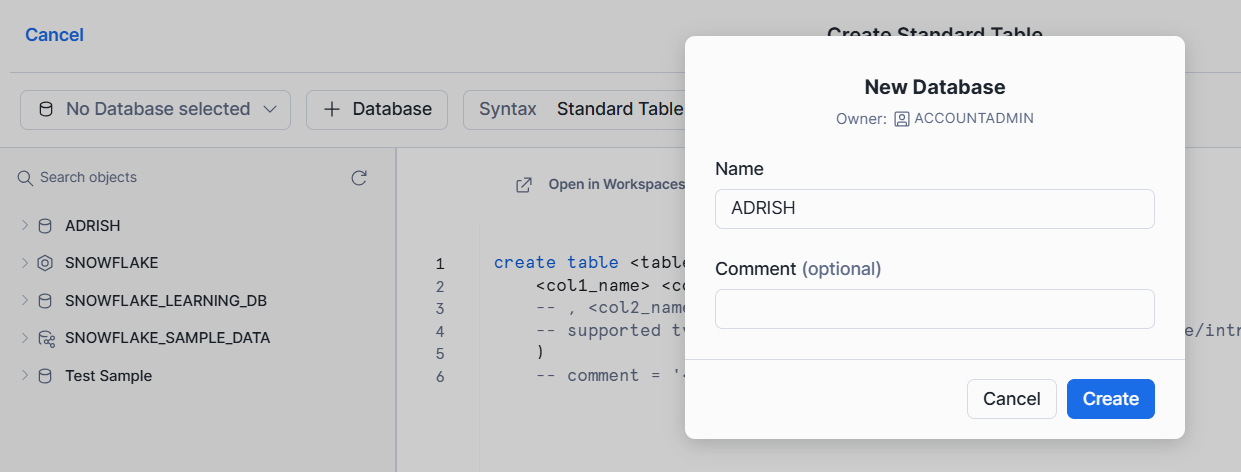This screenshot has height=472, width=1241.
Task: Click line number 1 in editor
Action: click(x=440, y=264)
